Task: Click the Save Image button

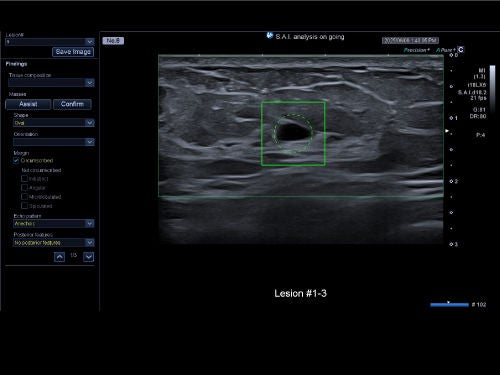Action: point(73,52)
